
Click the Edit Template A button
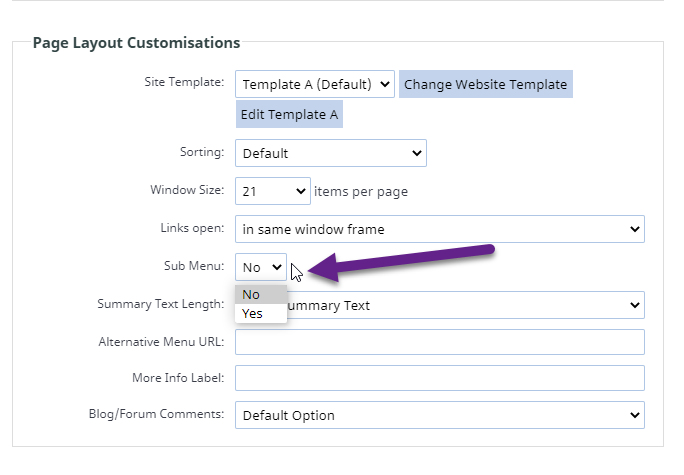pos(289,114)
